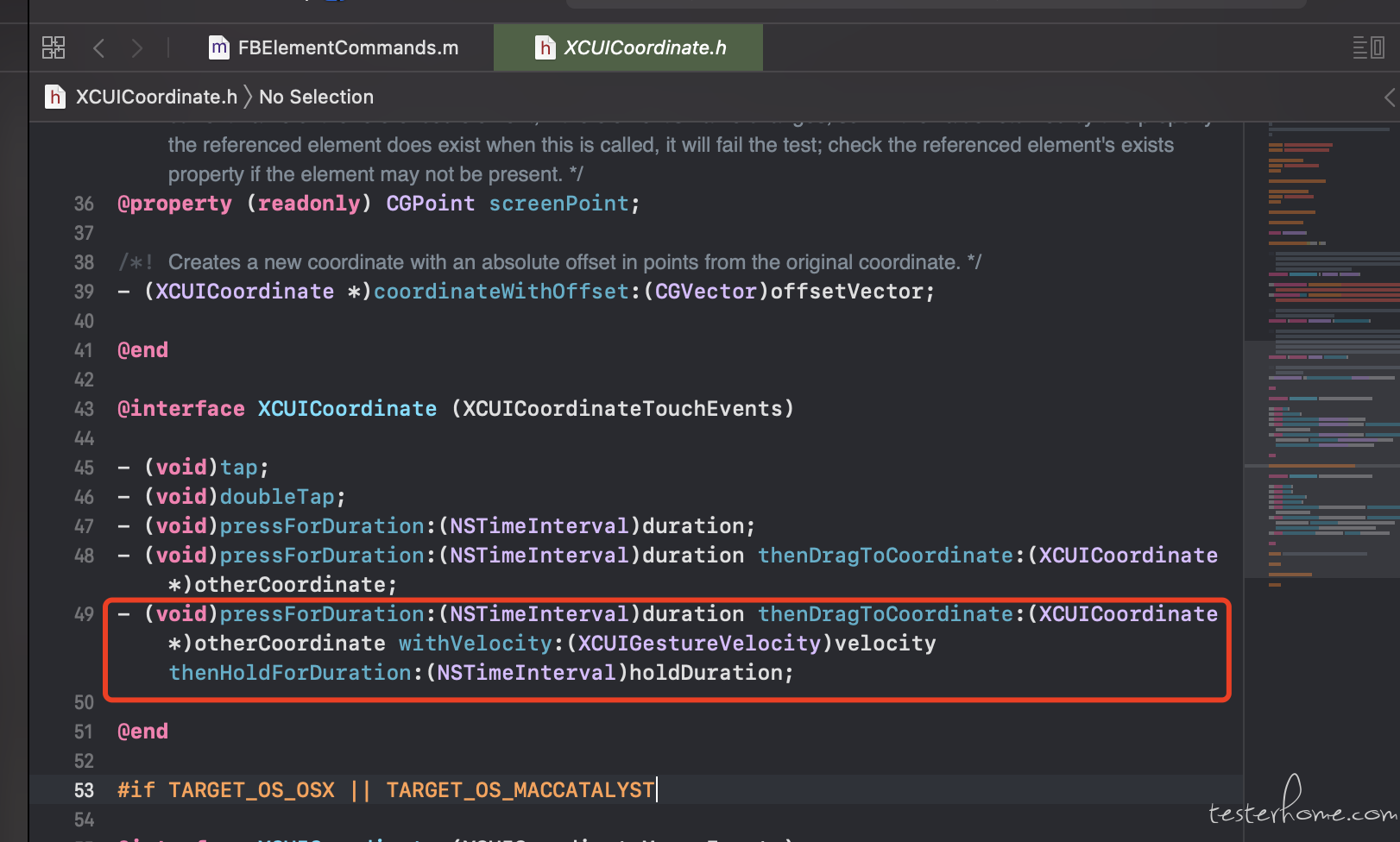Go back to previous file

tap(98, 47)
